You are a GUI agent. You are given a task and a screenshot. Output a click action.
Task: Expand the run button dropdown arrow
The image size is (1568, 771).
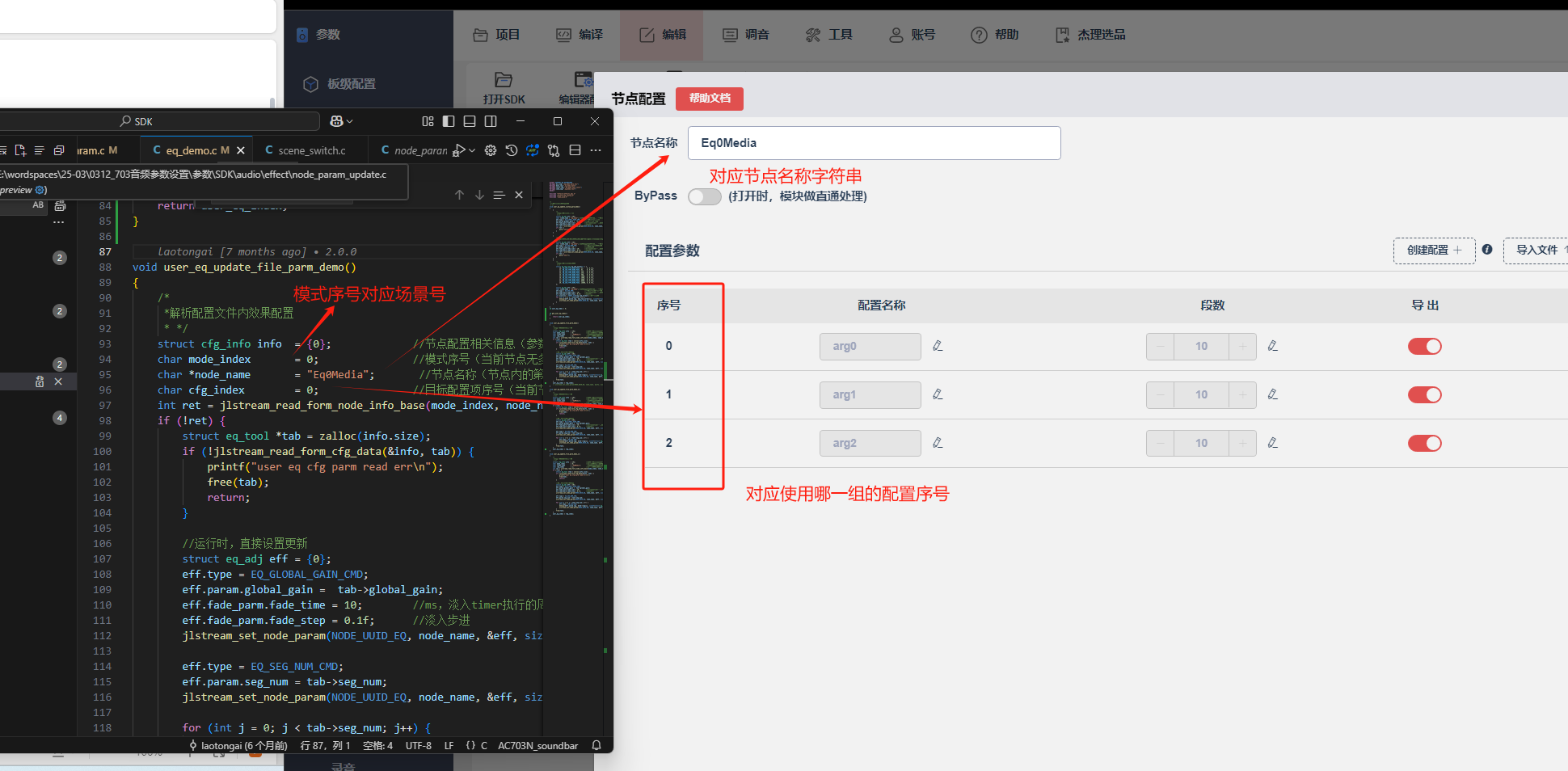472,150
